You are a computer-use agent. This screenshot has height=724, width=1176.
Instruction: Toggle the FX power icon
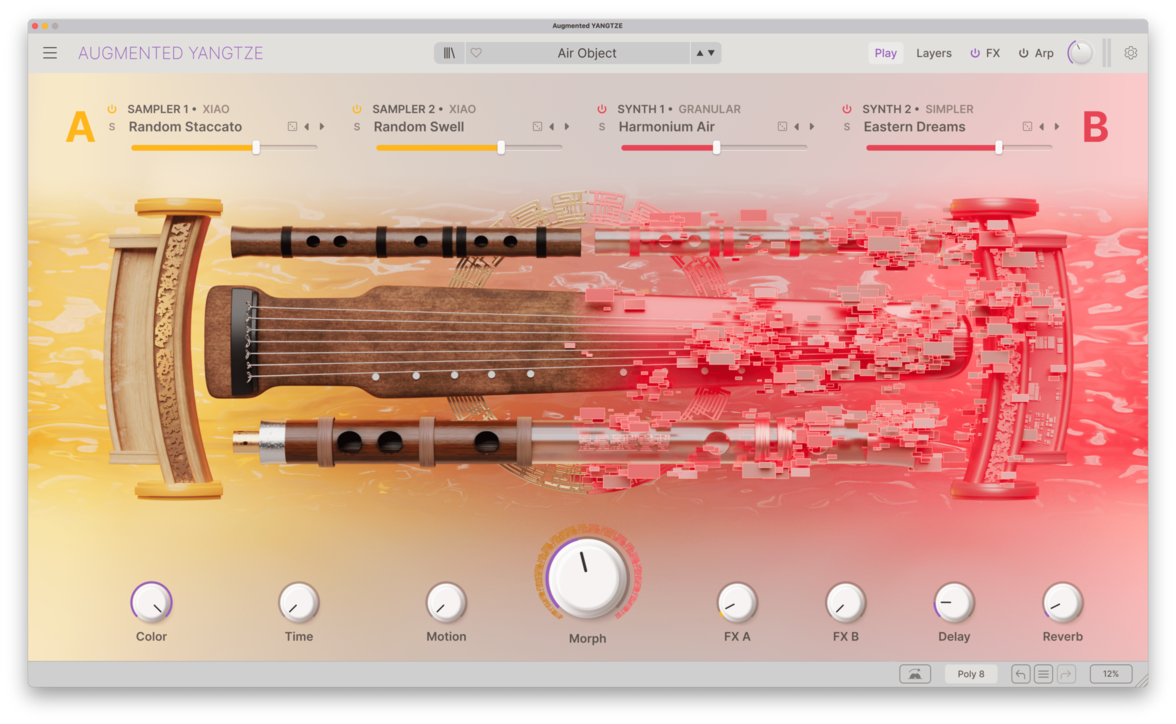(975, 53)
